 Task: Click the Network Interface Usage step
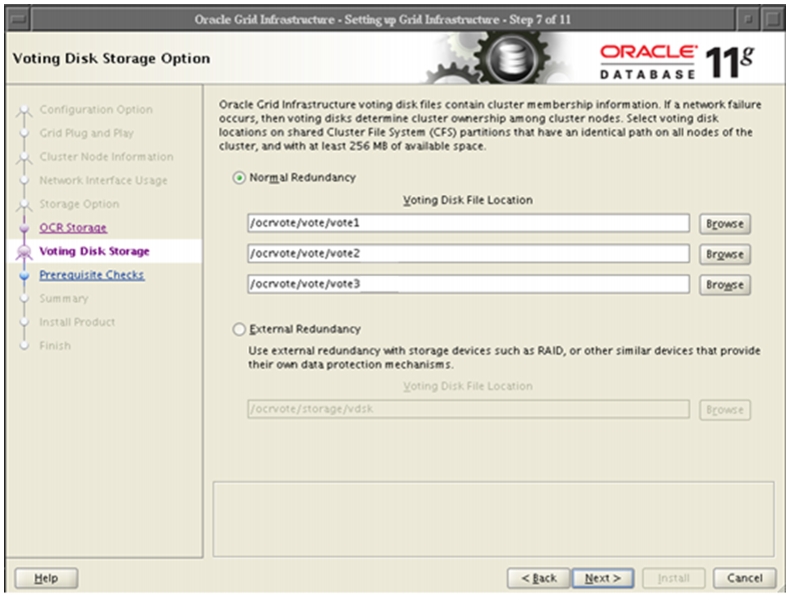pos(104,180)
